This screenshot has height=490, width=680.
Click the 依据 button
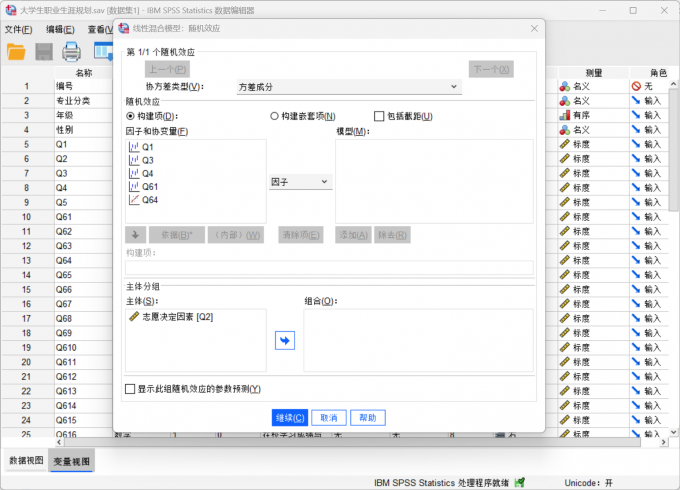(177, 235)
